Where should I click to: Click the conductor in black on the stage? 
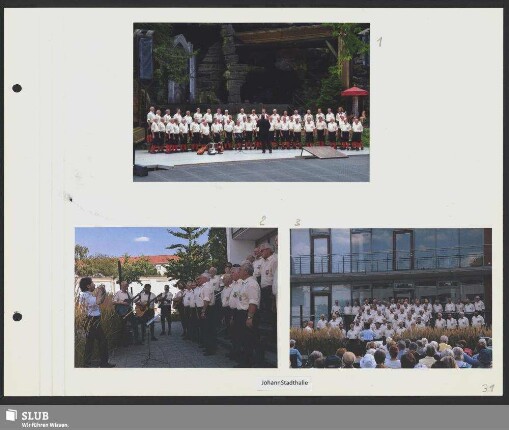pos(265,134)
